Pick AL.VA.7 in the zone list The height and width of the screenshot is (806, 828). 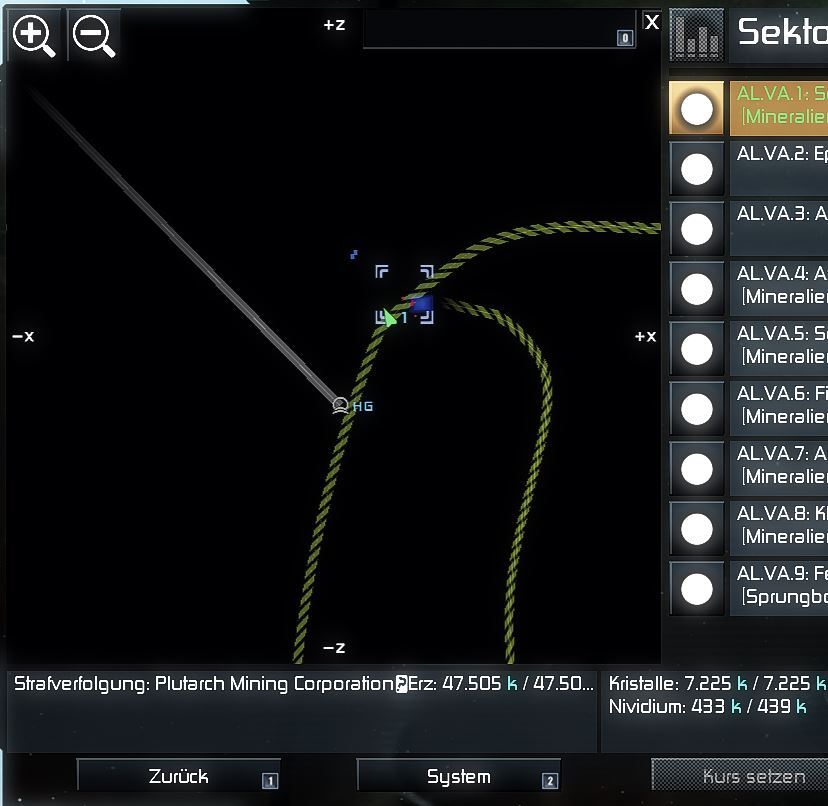point(780,467)
